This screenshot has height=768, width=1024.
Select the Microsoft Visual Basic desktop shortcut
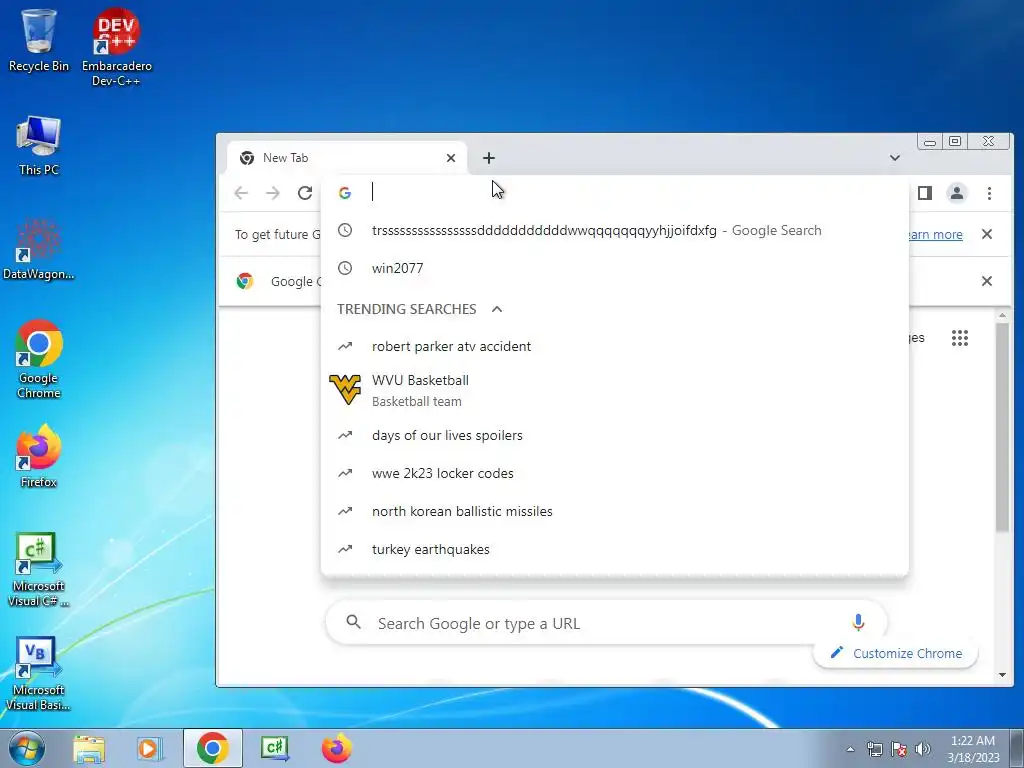38,674
